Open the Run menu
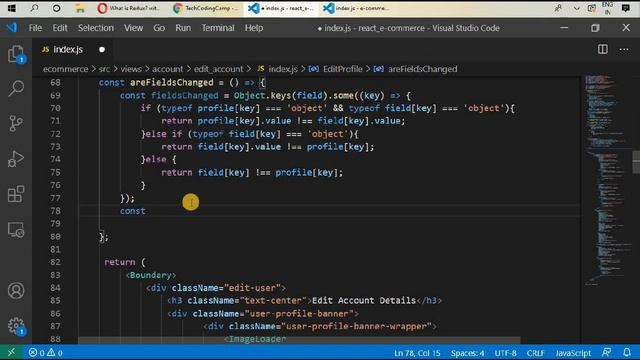The width and height of the screenshot is (640, 360). click(x=183, y=28)
